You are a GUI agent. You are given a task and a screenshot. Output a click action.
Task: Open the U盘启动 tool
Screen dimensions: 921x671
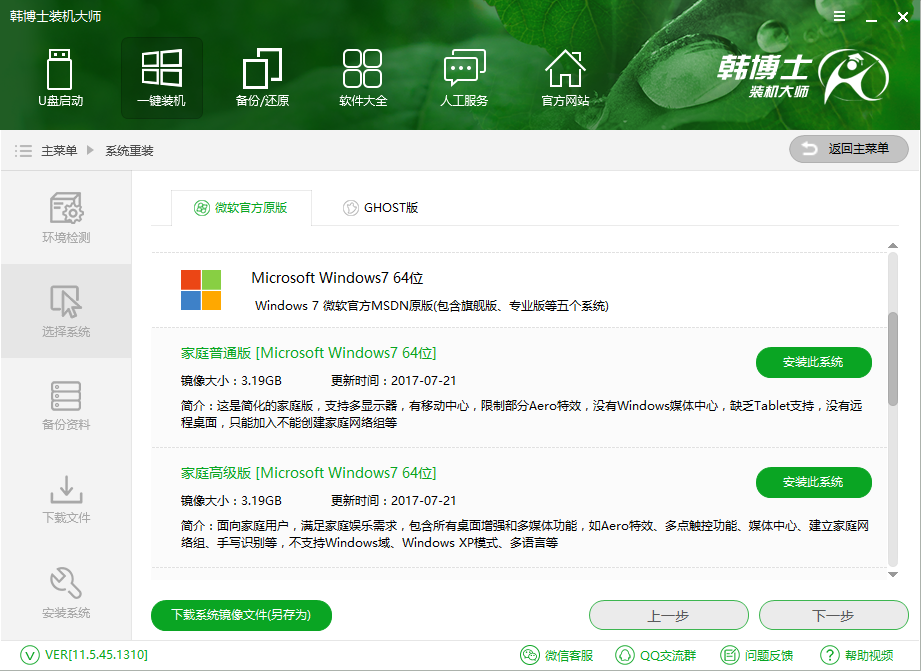click(x=60, y=78)
